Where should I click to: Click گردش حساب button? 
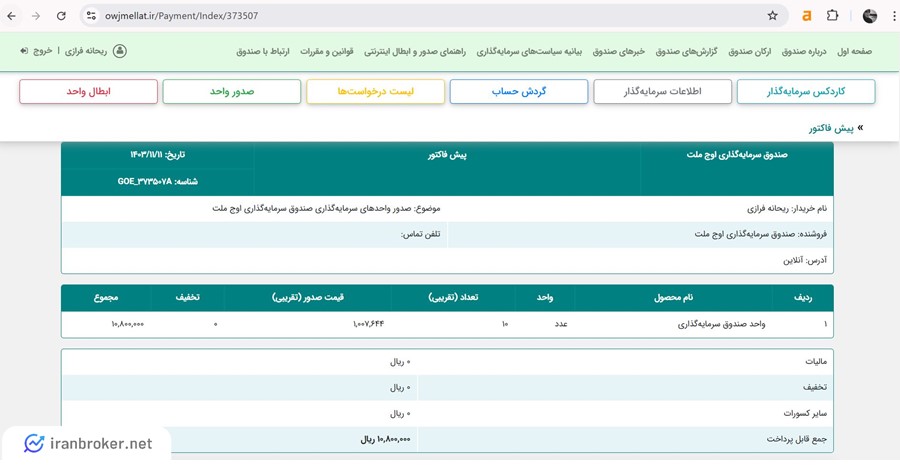point(519,92)
